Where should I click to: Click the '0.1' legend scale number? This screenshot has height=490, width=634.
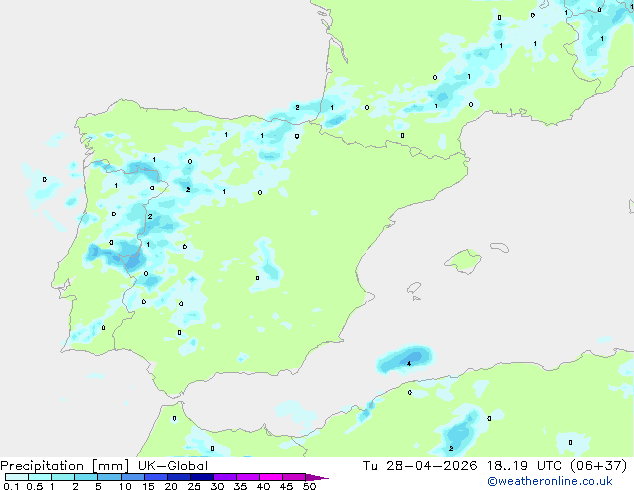[11, 486]
